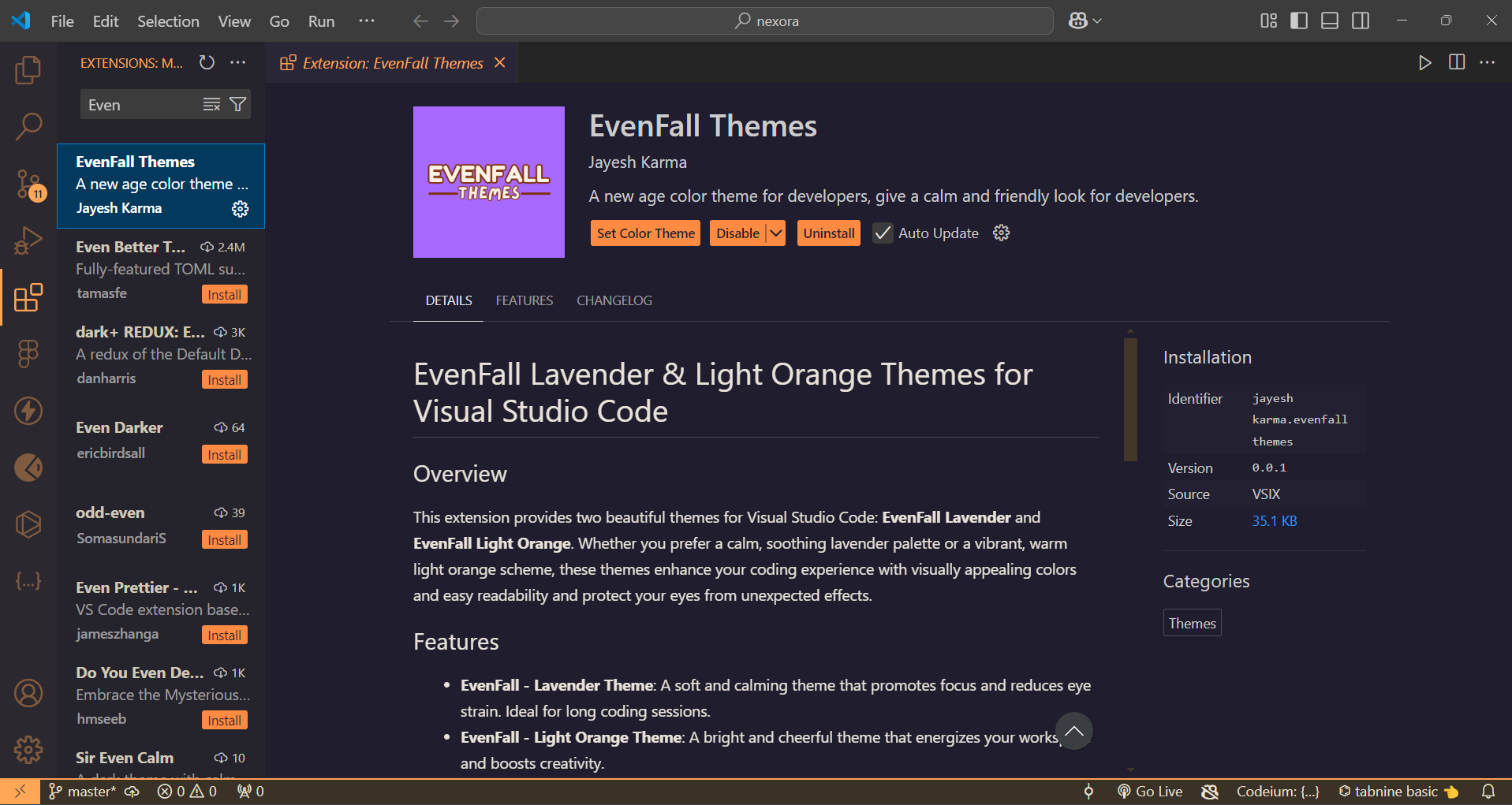Open the Copilot dropdown chevron
1512x805 pixels.
pyautogui.click(x=1097, y=21)
